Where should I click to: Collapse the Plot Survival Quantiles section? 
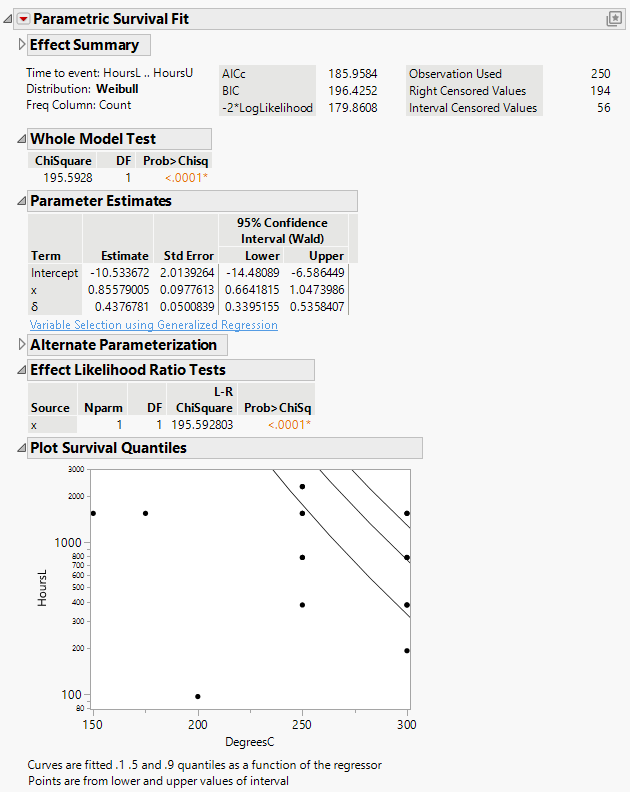coord(22,448)
